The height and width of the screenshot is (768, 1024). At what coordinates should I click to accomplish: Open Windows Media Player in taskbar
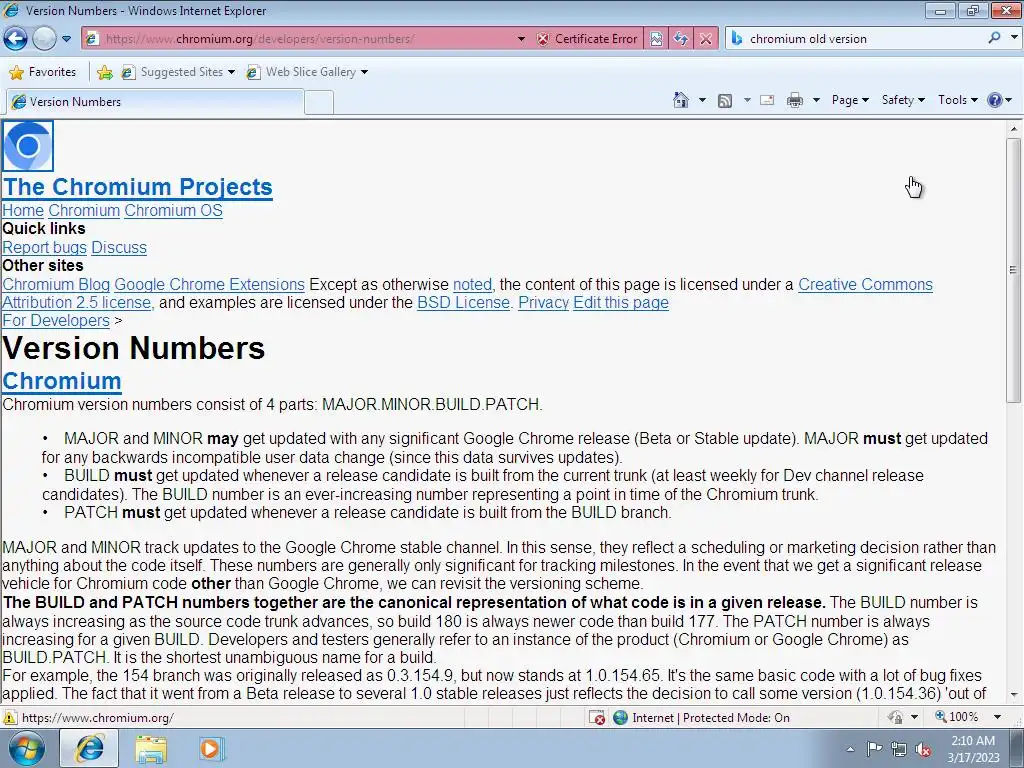coord(210,748)
